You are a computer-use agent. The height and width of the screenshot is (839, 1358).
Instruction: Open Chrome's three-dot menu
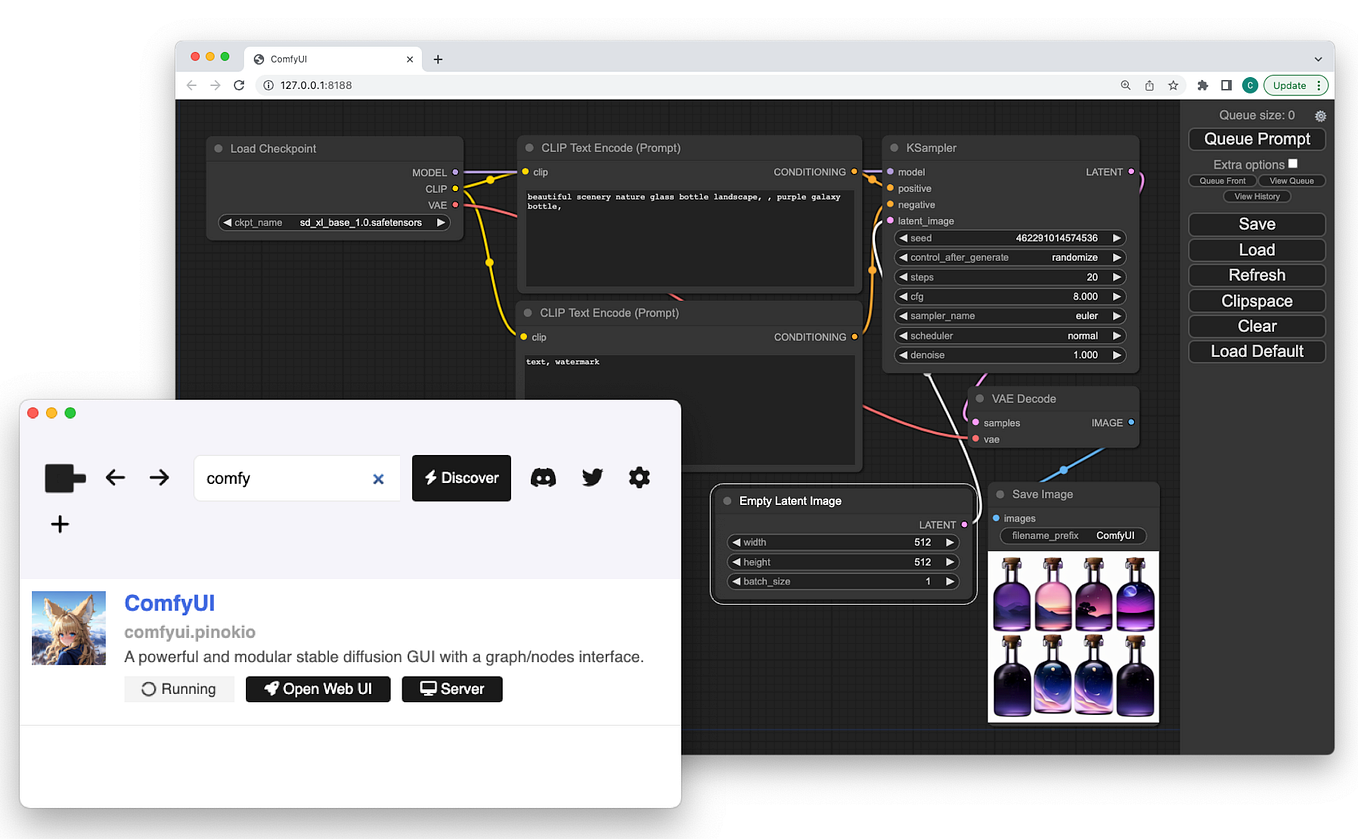coord(1320,85)
